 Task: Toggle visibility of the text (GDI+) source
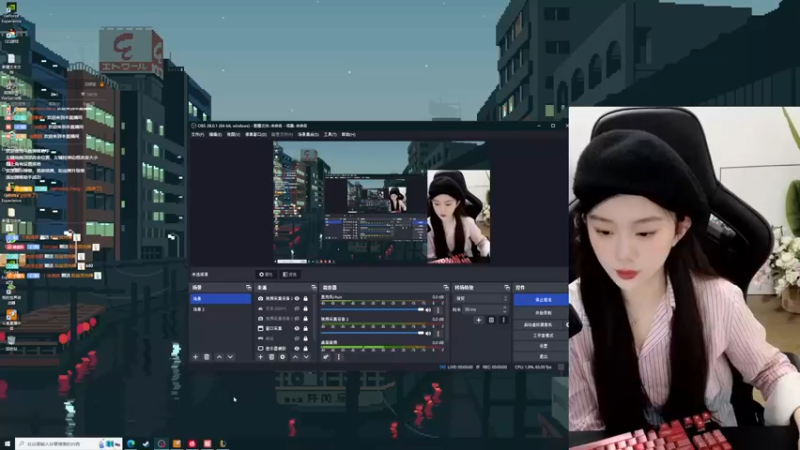tap(297, 309)
